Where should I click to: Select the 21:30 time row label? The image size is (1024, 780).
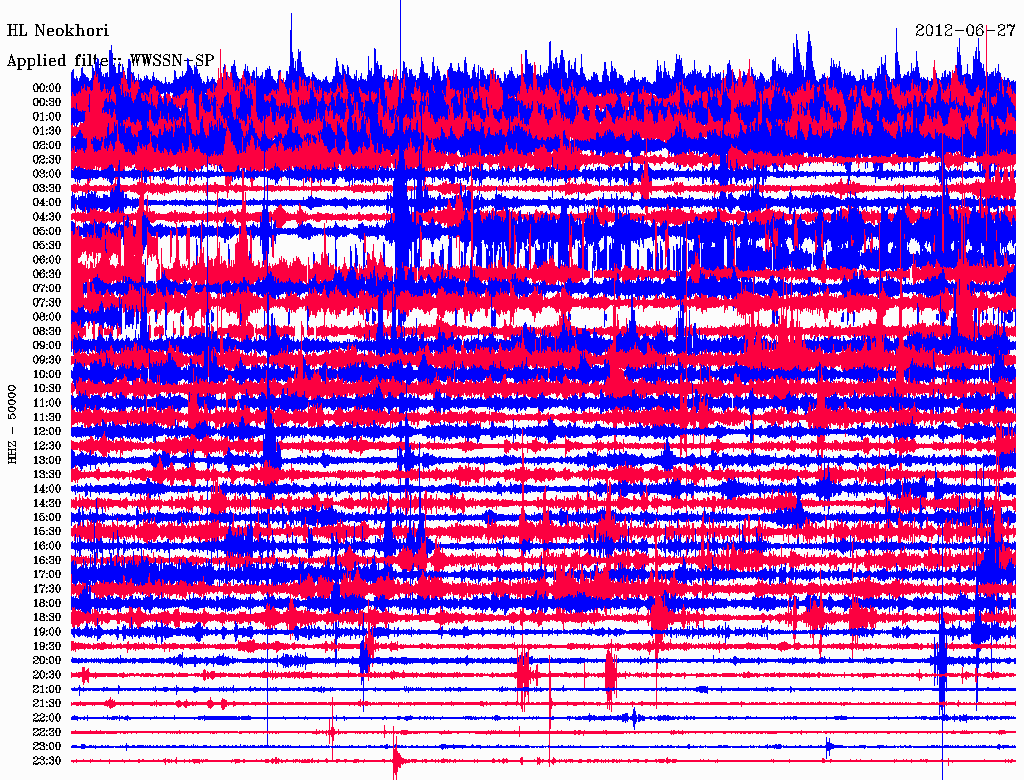47,704
